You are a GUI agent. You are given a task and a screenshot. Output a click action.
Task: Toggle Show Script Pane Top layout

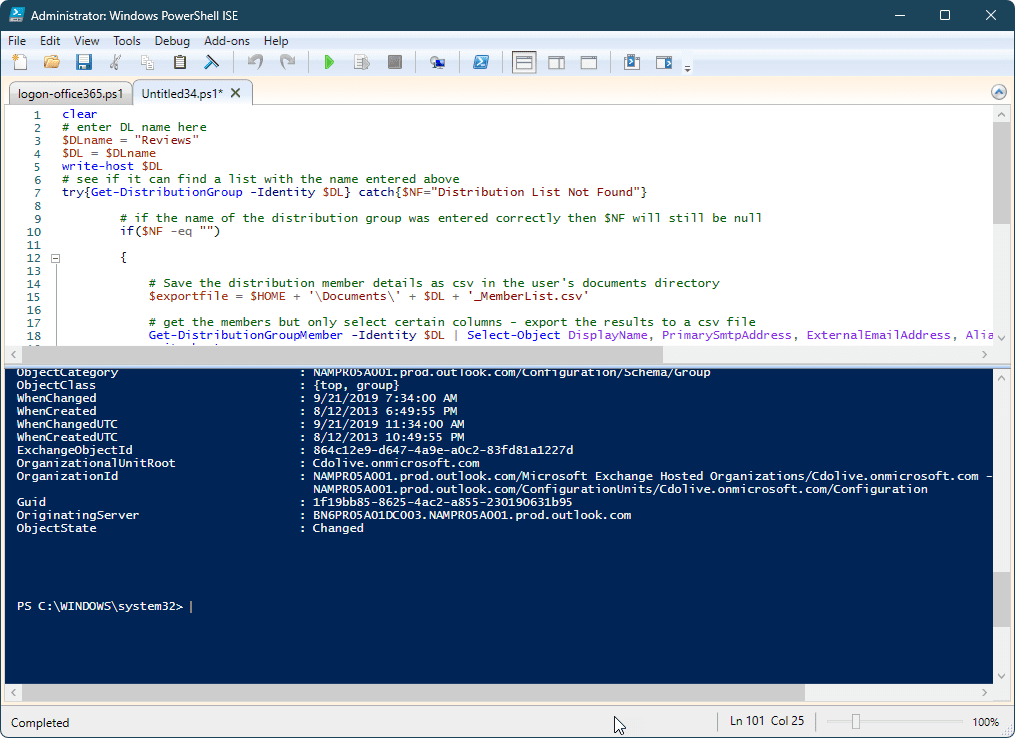click(523, 62)
